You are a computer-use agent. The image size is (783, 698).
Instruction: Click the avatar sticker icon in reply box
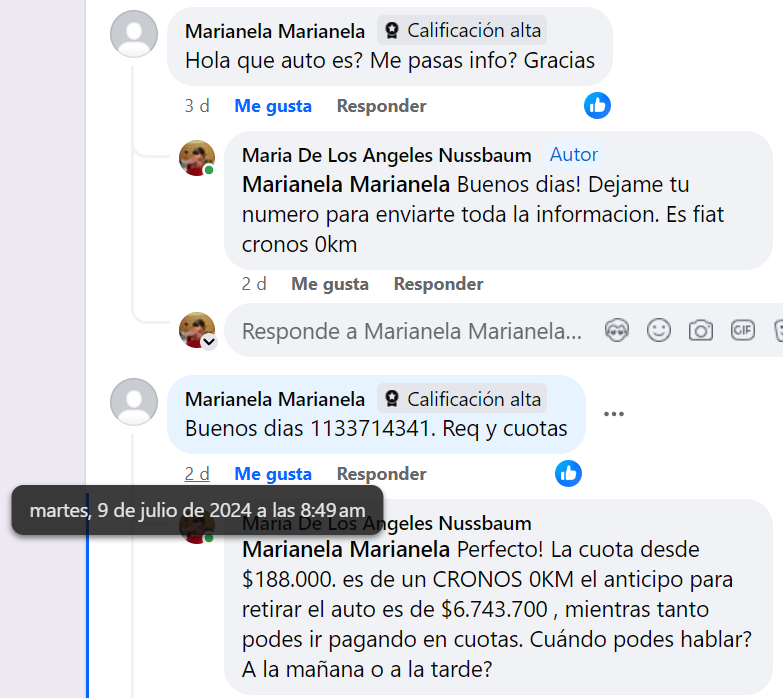coord(617,331)
